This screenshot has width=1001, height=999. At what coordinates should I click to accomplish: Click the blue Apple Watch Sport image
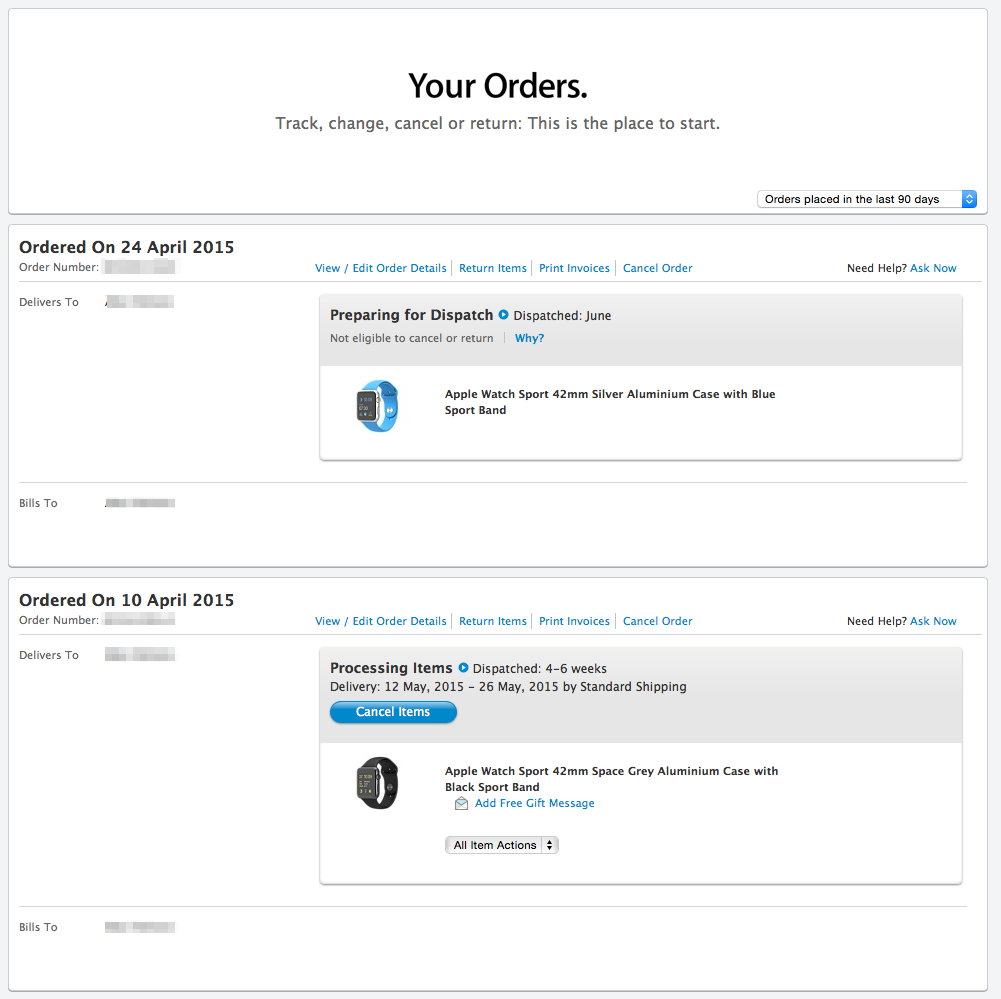coord(377,406)
